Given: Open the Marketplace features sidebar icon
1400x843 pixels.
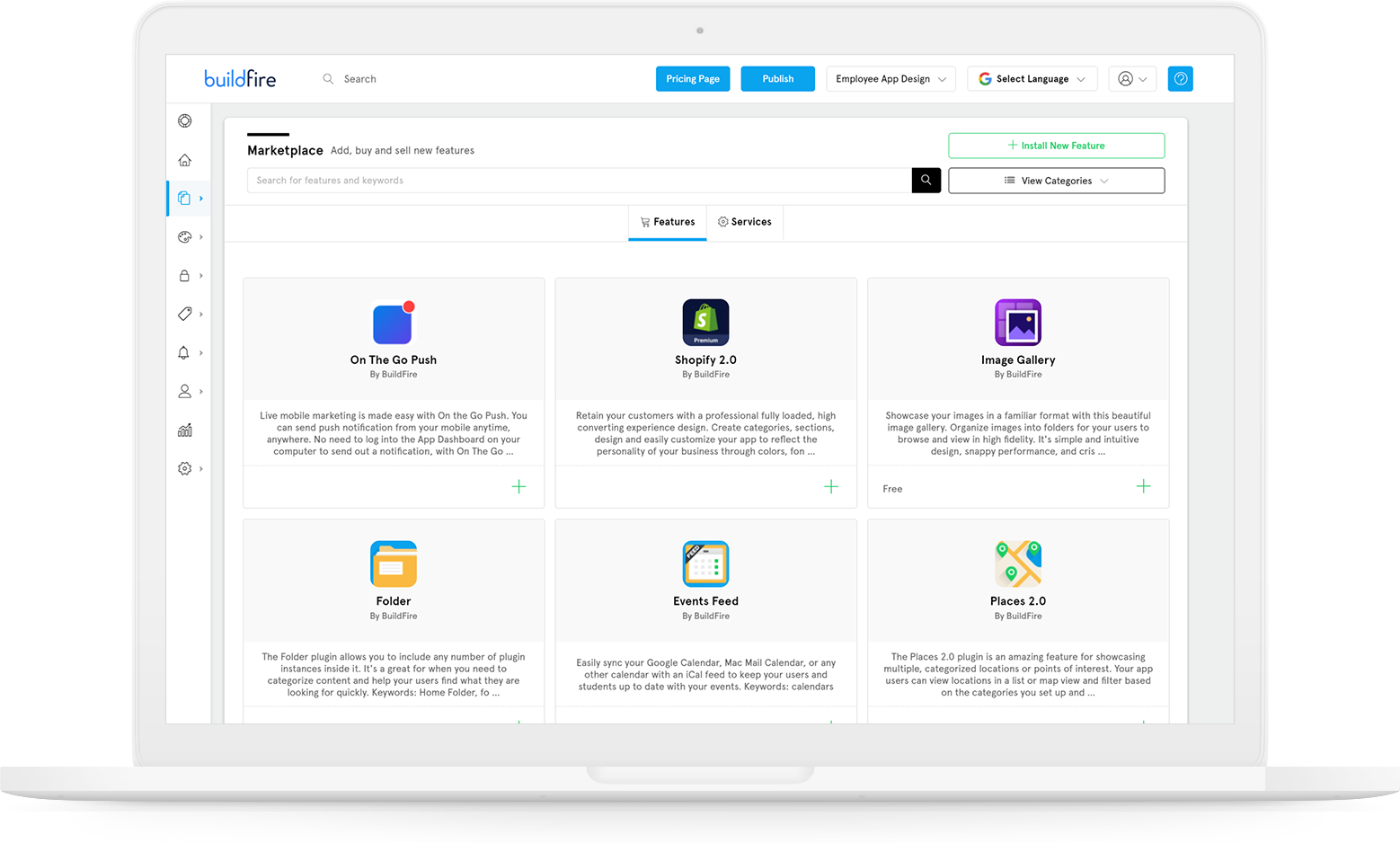Looking at the screenshot, I should pyautogui.click(x=184, y=199).
